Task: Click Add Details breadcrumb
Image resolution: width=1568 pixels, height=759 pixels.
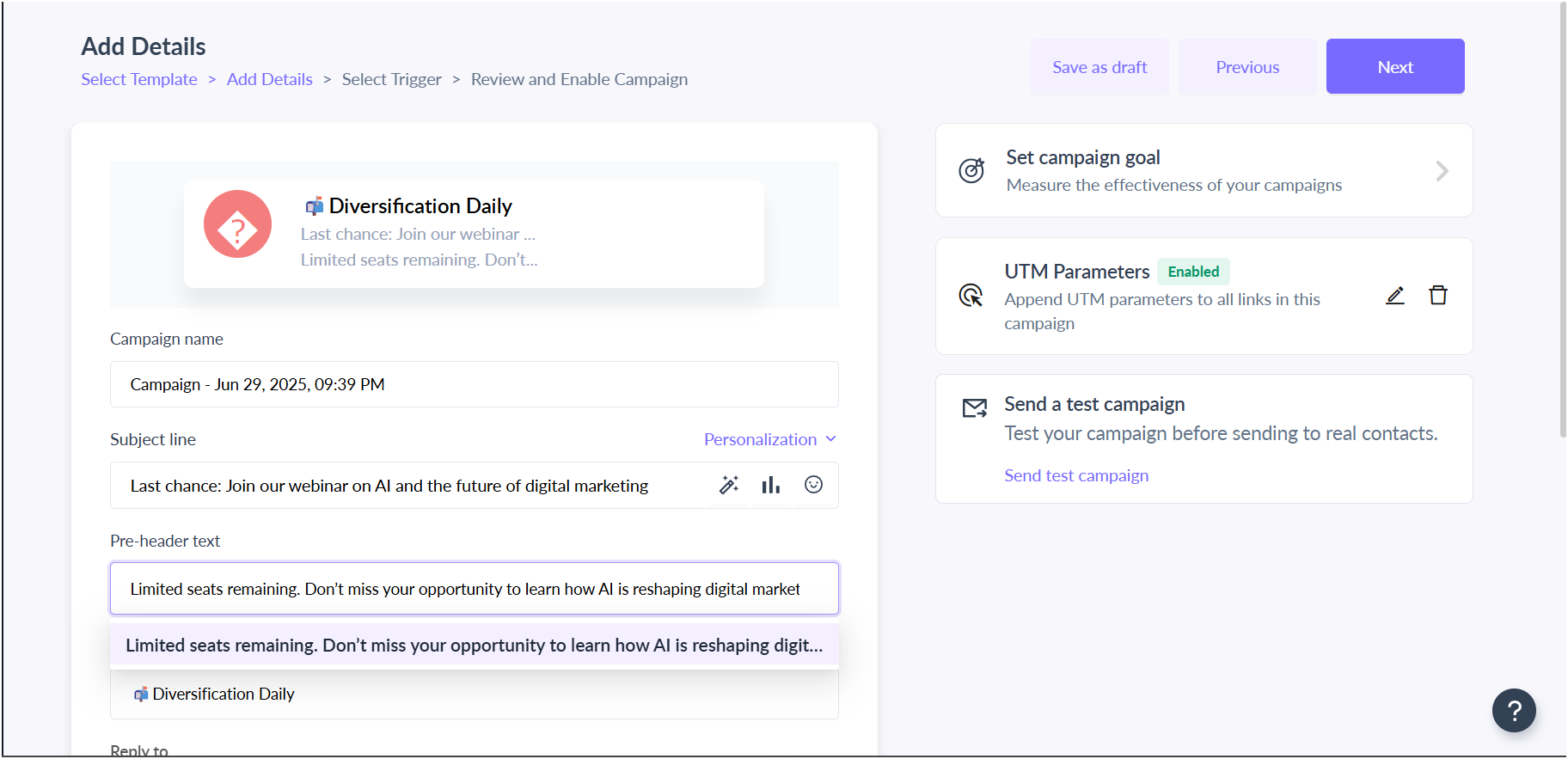Action: [270, 79]
